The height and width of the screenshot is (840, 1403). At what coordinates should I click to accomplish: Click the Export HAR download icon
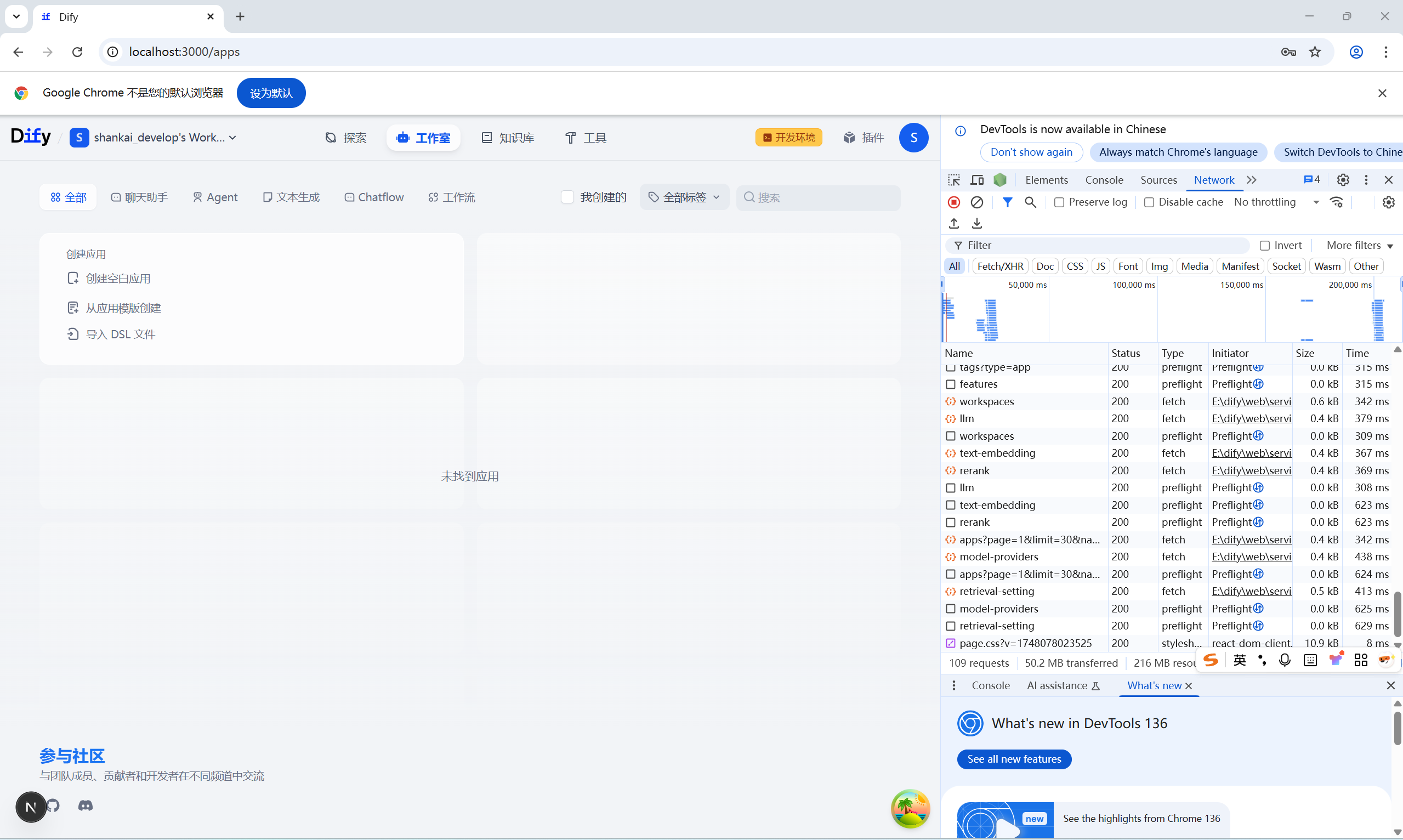pyautogui.click(x=977, y=224)
